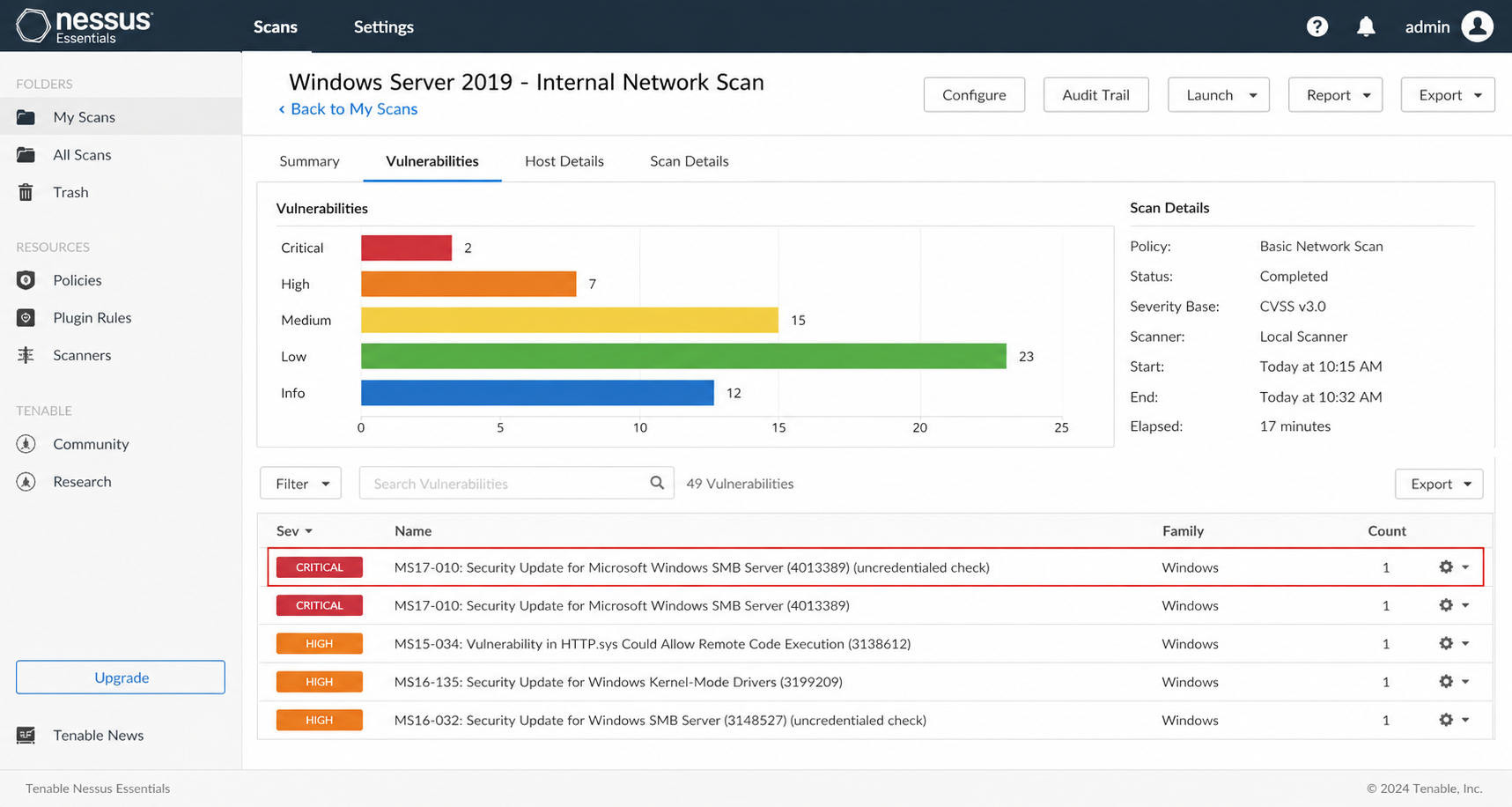Screen dimensions: 1512x807
Task: Click the Policies shield icon
Action: click(x=26, y=280)
